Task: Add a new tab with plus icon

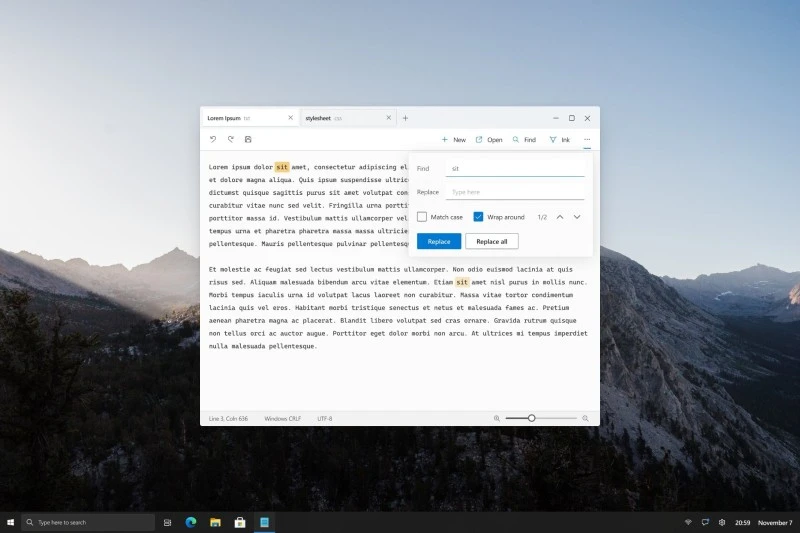Action: 405,118
